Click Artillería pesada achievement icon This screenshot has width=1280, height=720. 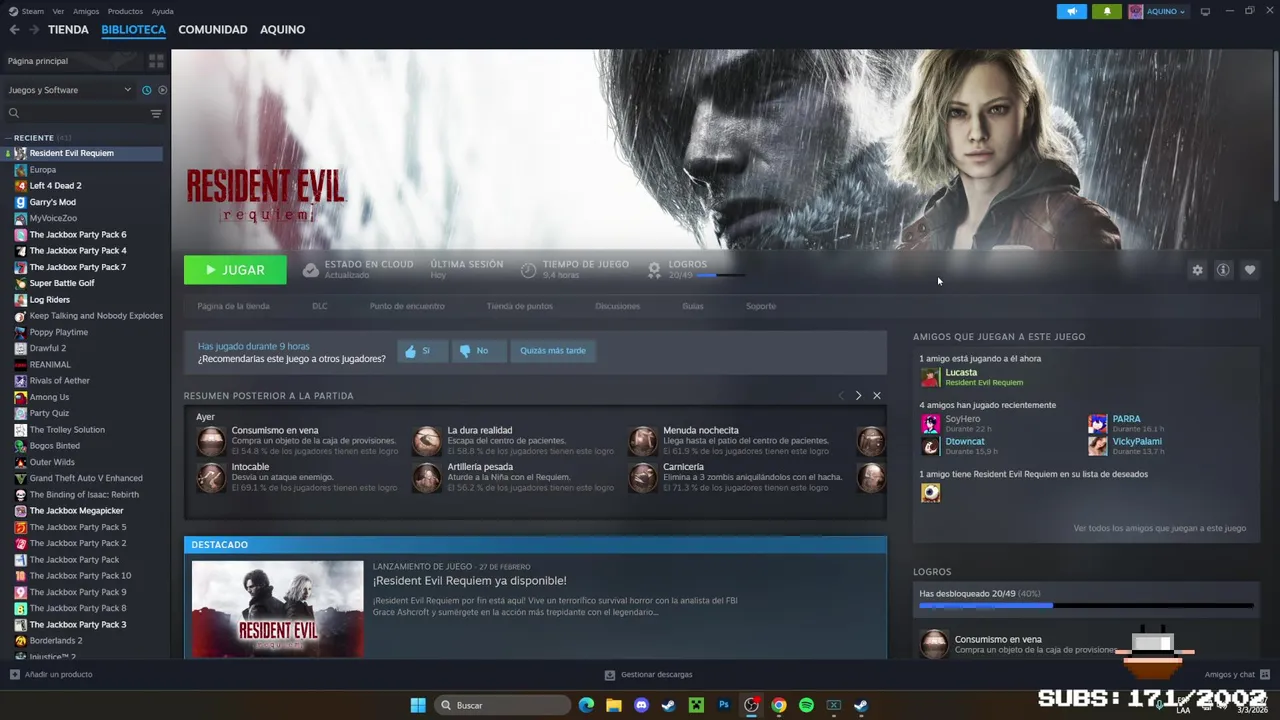click(x=427, y=477)
